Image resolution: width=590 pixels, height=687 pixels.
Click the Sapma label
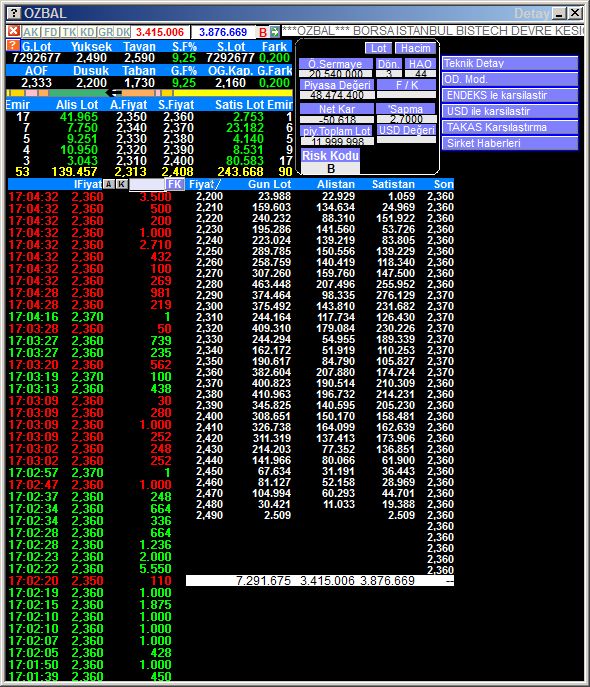coord(406,109)
